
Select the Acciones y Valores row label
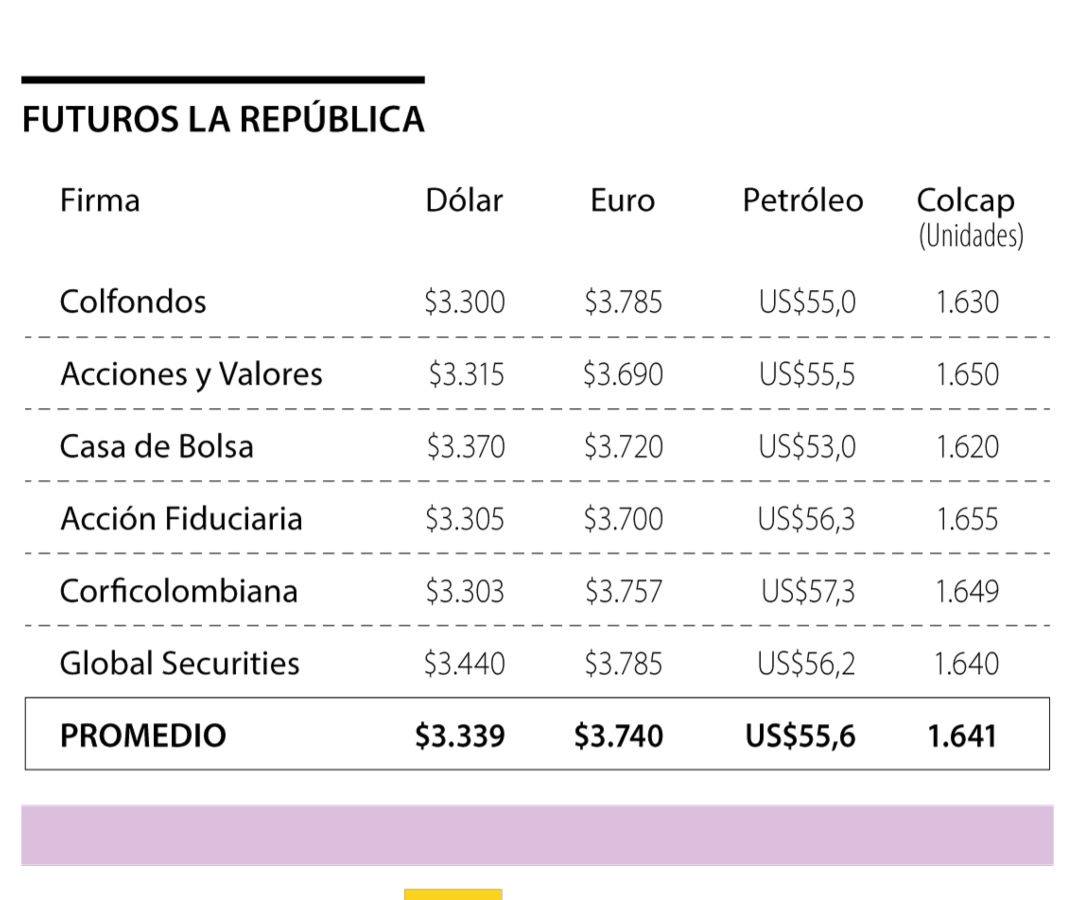(191, 374)
